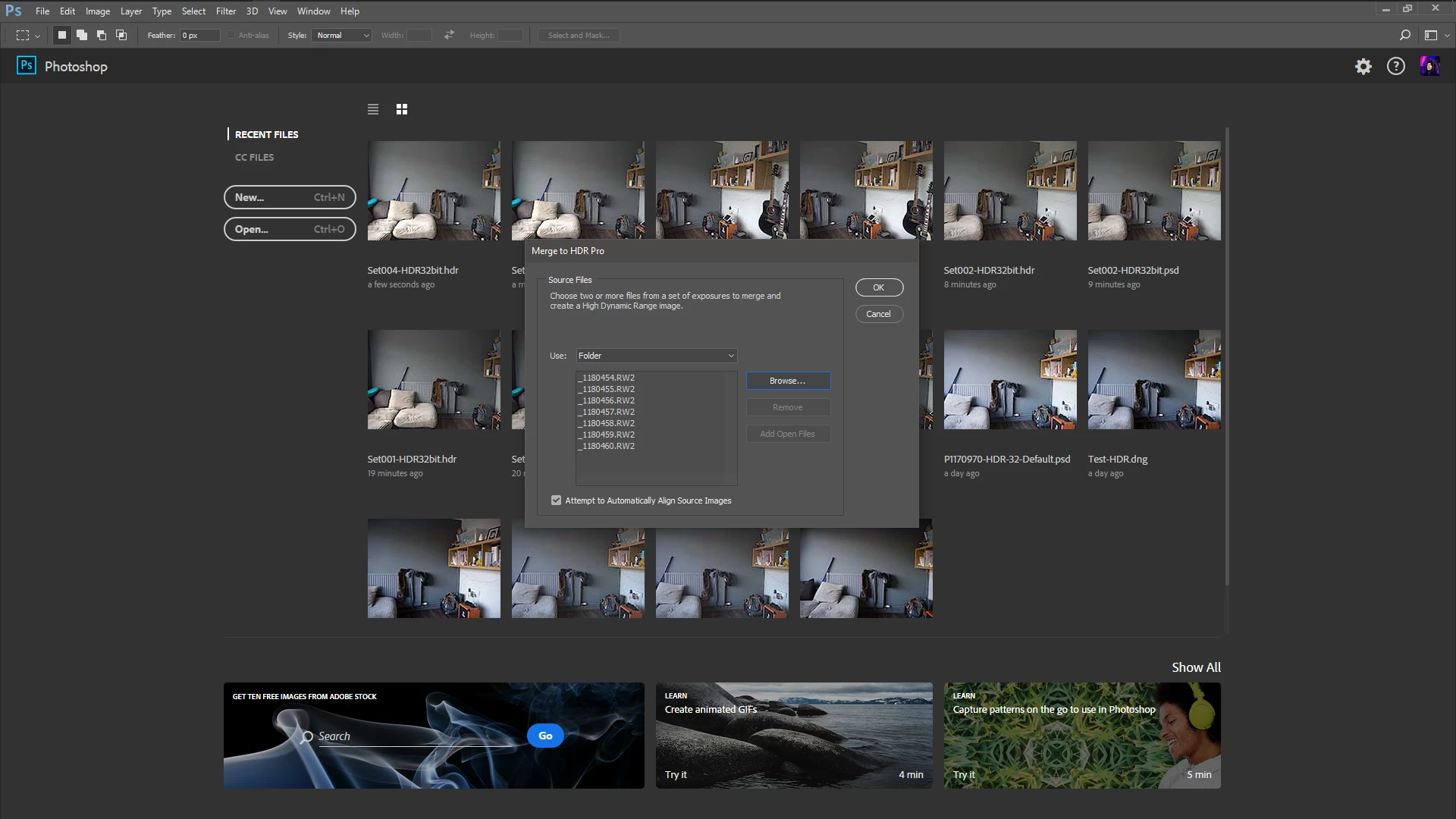
Task: Open the CC FILES tab
Action: (x=254, y=157)
